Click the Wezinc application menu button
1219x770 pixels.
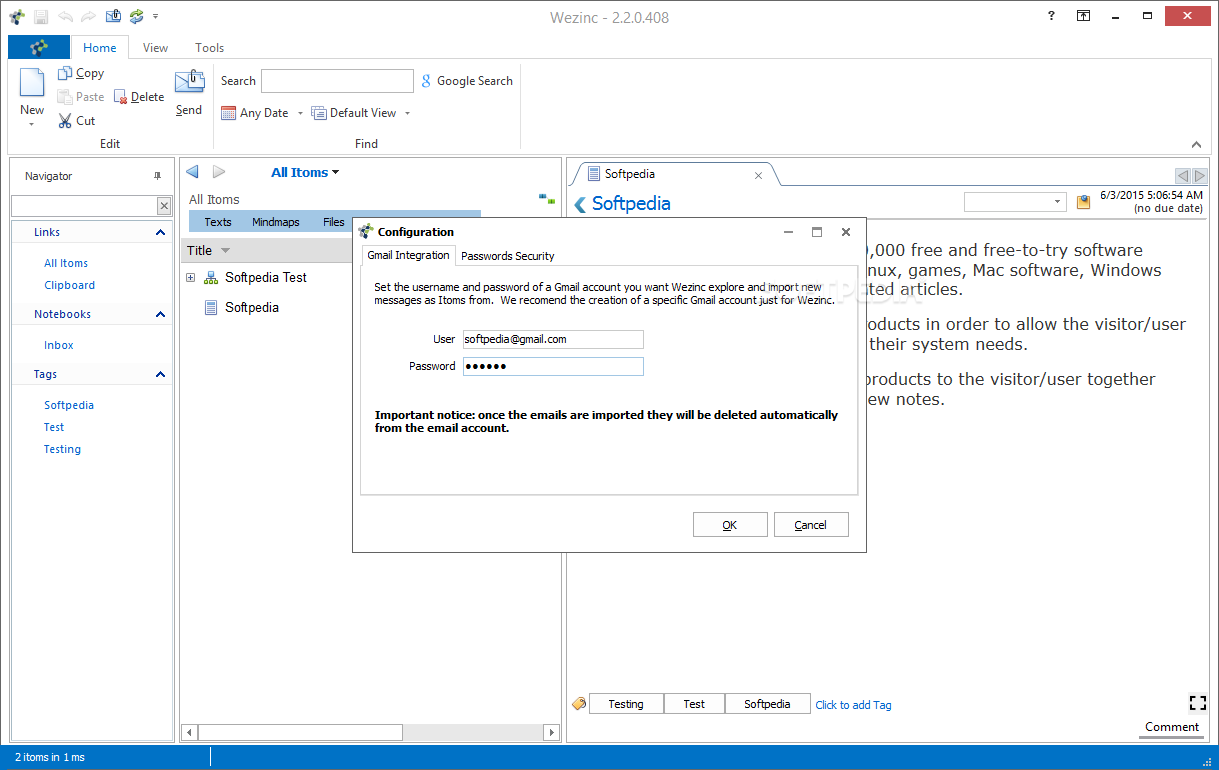point(39,47)
